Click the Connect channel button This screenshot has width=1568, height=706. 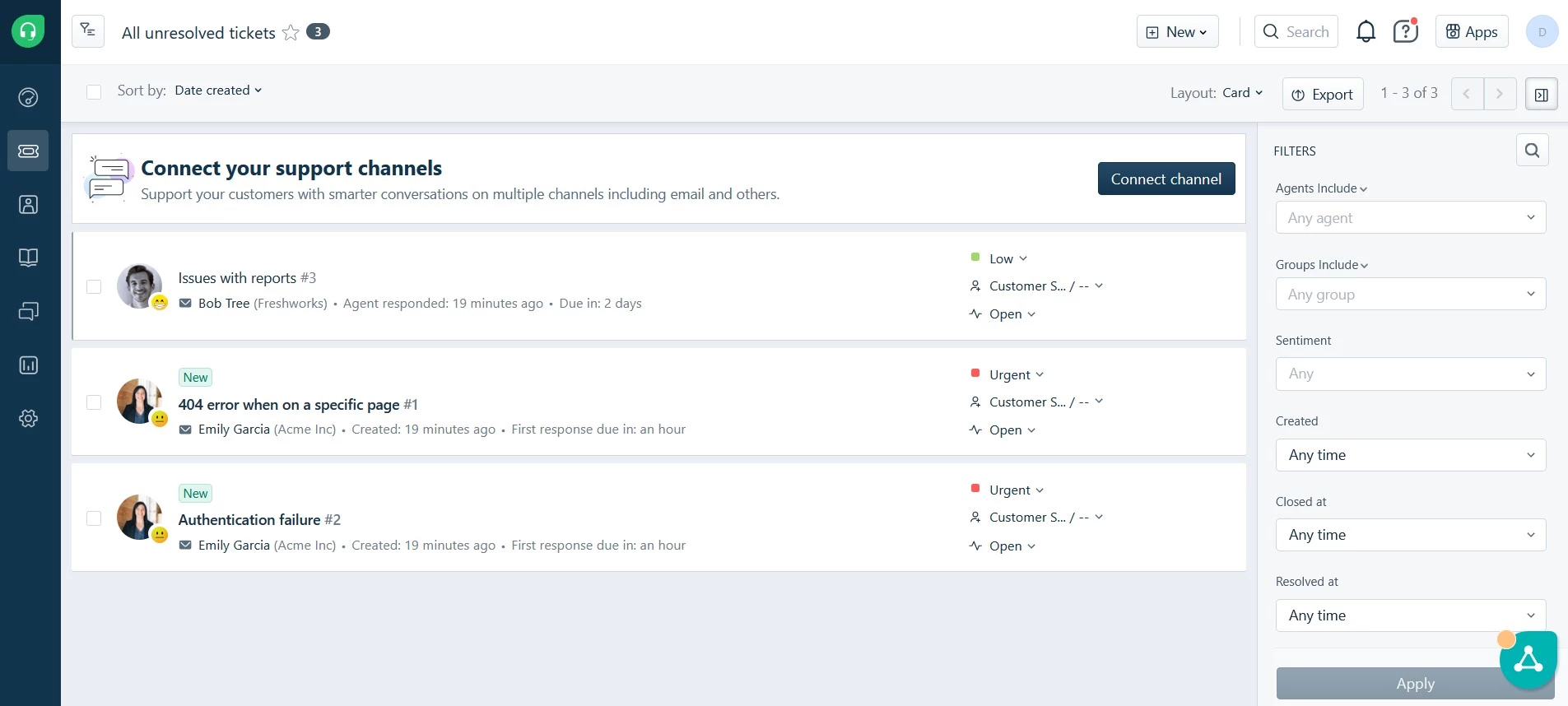pos(1166,179)
